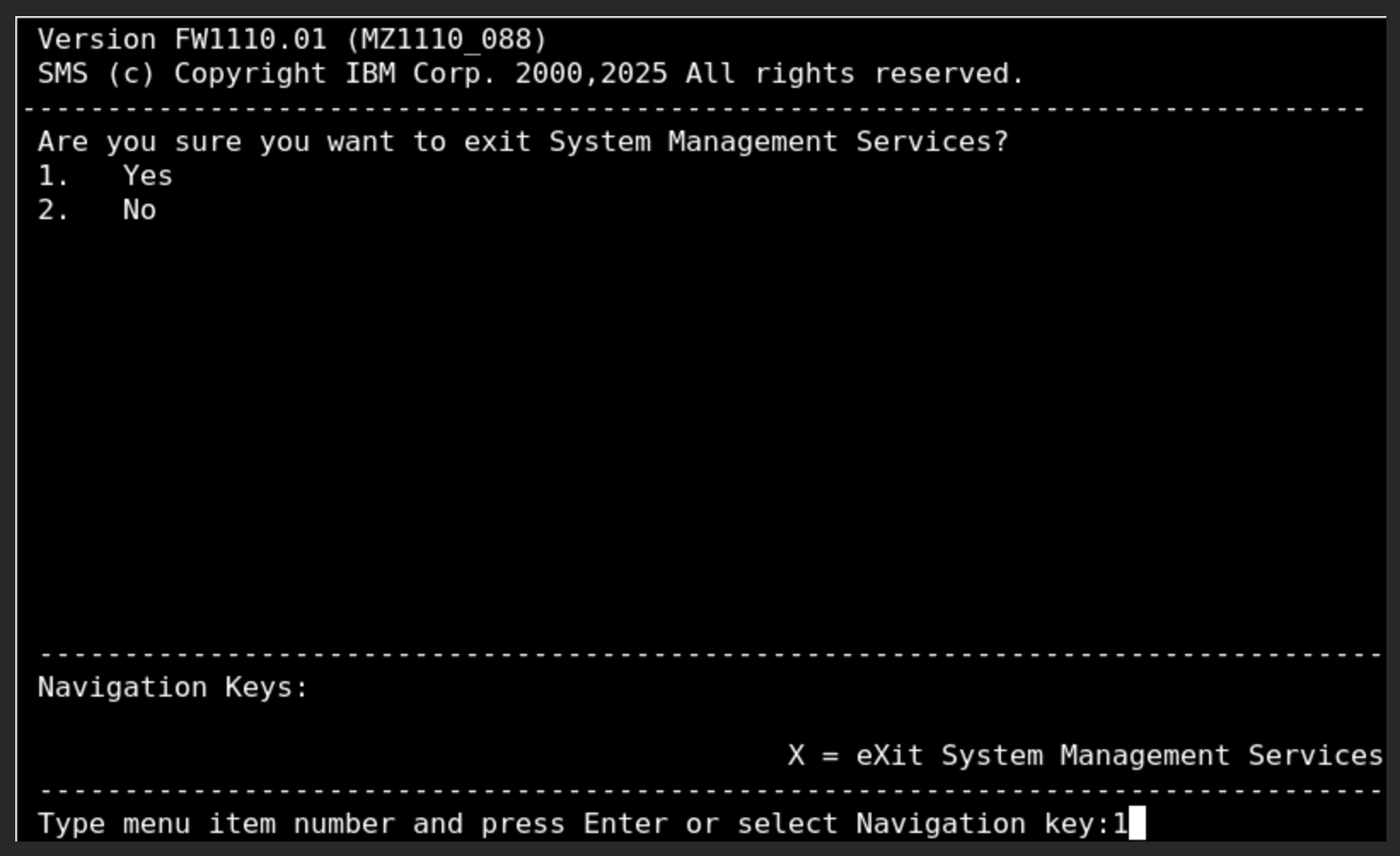Click the dashed separator below the copyright
The width and height of the screenshot is (1400, 856).
693,108
